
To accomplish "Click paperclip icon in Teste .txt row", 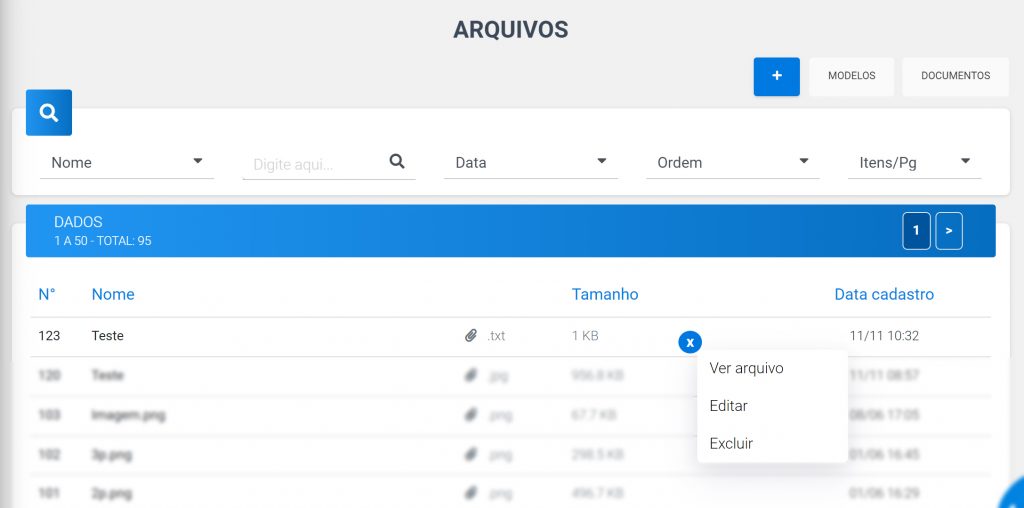I will [x=470, y=336].
